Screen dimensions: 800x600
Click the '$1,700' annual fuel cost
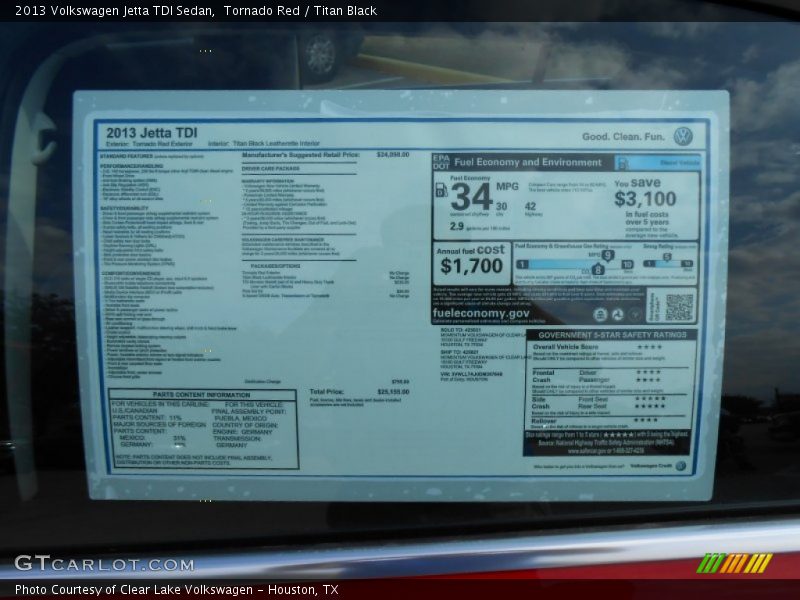[x=471, y=266]
